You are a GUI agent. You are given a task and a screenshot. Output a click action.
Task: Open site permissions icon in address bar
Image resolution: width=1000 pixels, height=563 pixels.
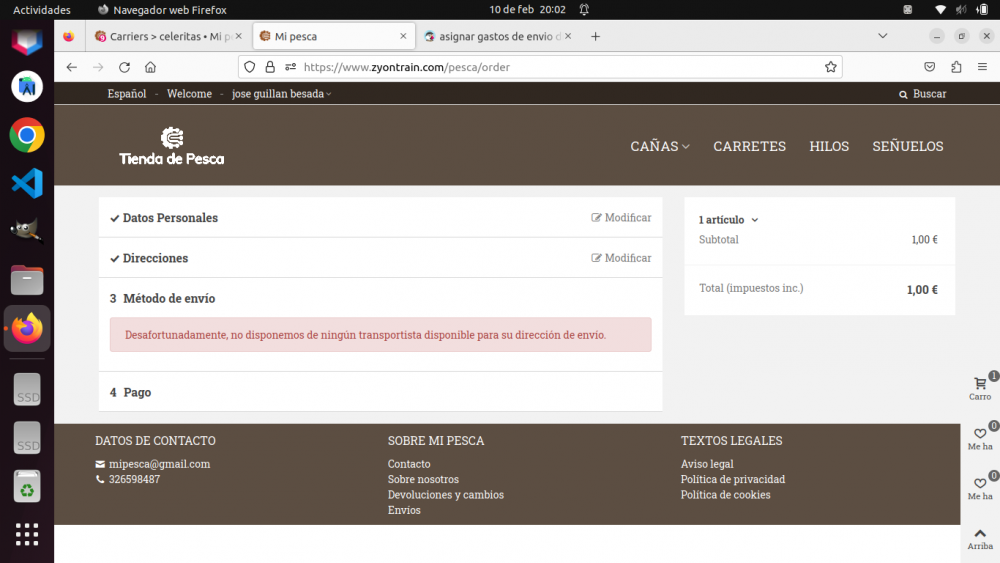[291, 67]
